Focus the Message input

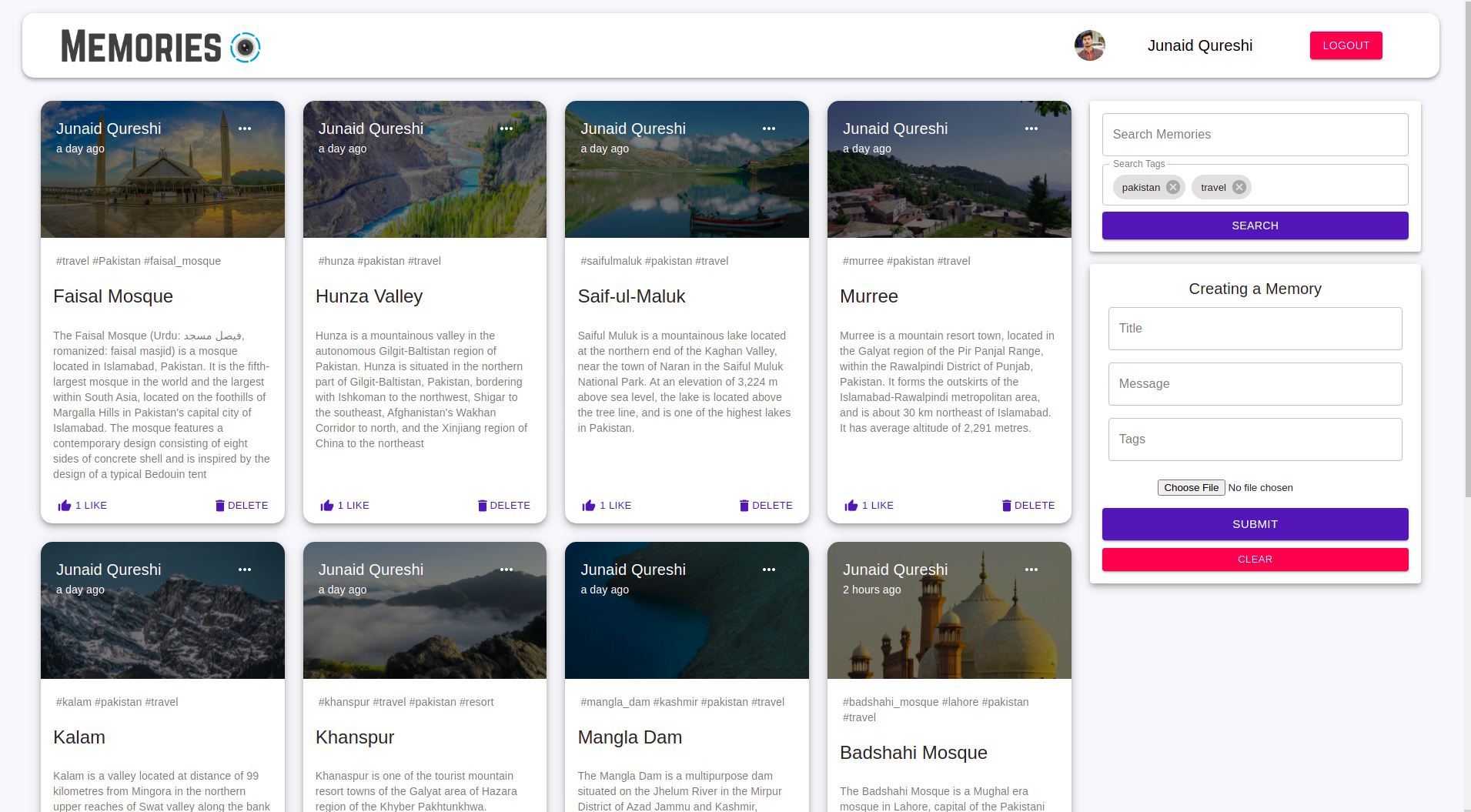(1255, 384)
